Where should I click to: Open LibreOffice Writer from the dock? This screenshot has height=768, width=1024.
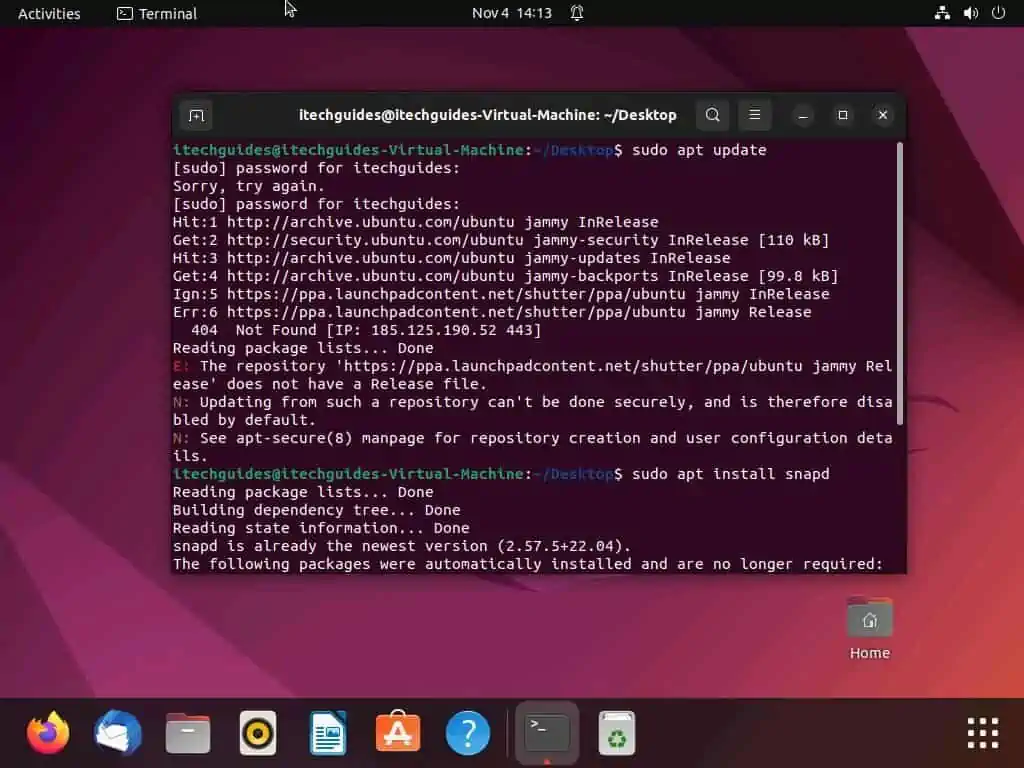coord(327,733)
